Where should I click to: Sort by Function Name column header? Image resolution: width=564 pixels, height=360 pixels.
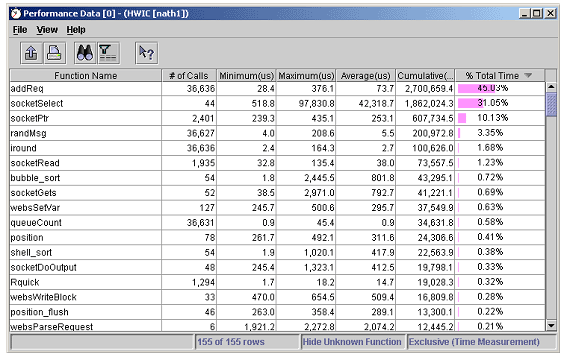click(x=86, y=76)
